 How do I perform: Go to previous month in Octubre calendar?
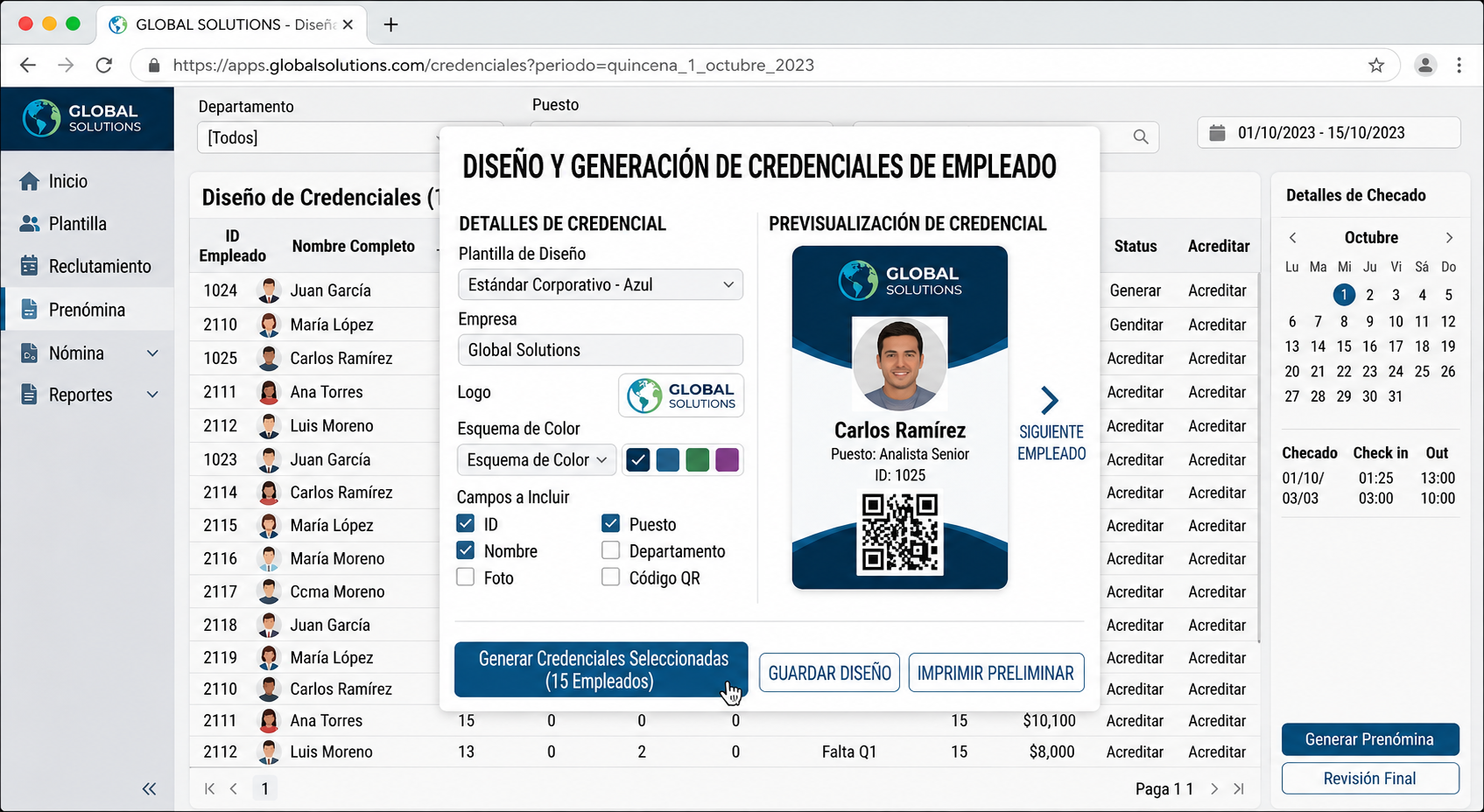[x=1292, y=238]
